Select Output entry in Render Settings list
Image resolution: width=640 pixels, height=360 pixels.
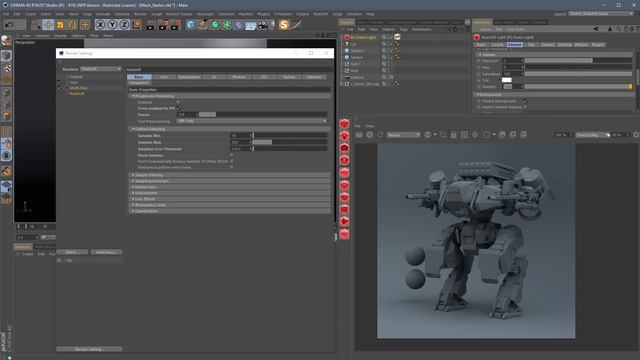coord(76,77)
